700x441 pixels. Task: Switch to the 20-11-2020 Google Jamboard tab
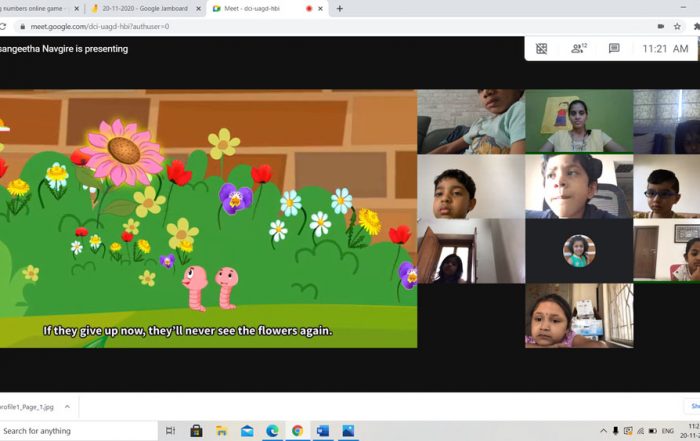(x=145, y=8)
